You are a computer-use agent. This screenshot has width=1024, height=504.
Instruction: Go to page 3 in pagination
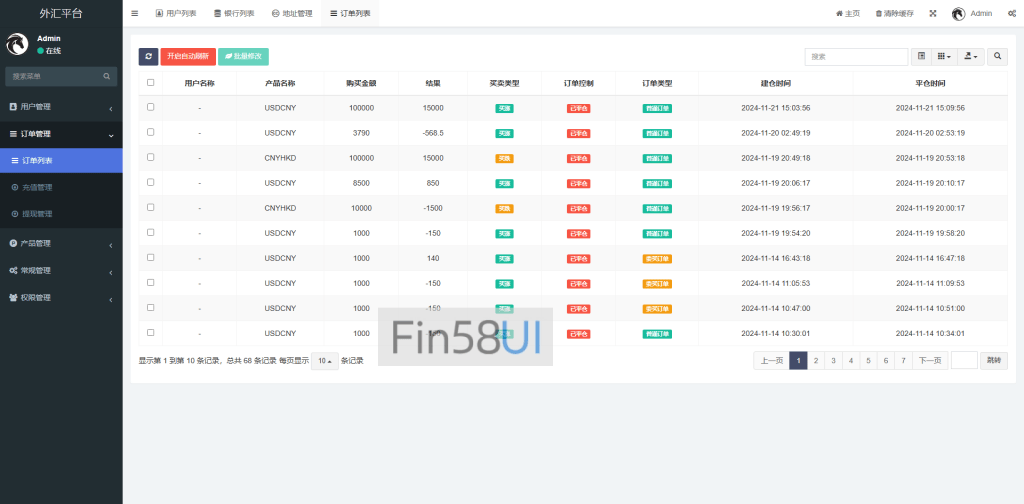[832, 361]
